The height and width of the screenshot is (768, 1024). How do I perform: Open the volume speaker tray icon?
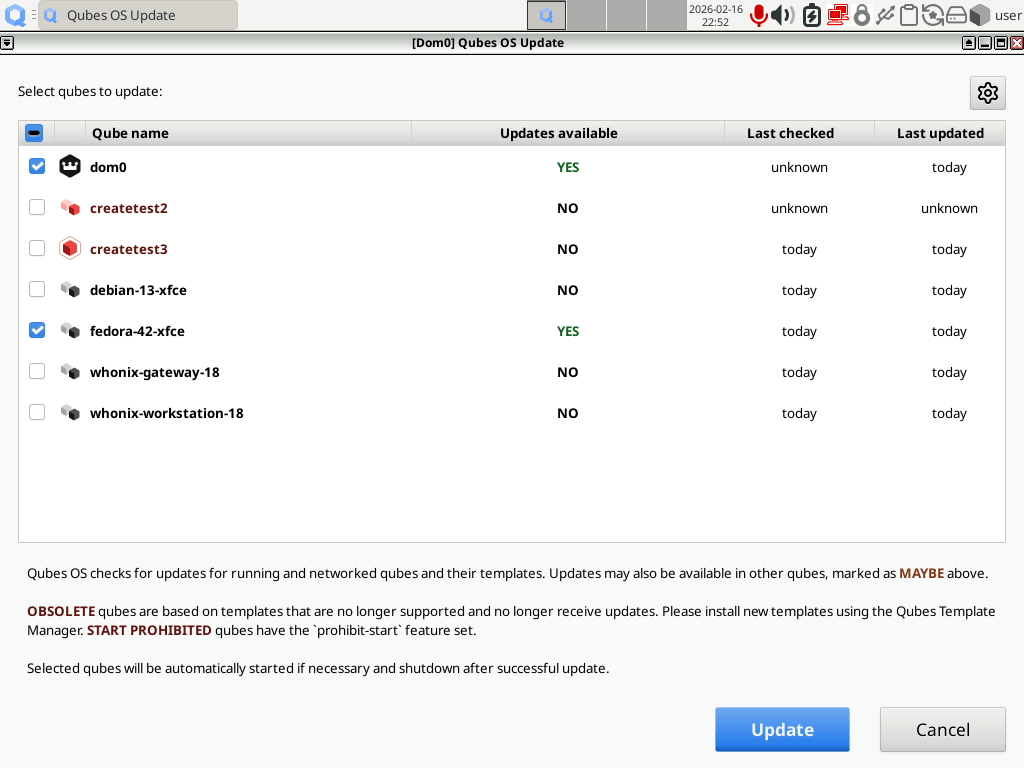tap(782, 15)
